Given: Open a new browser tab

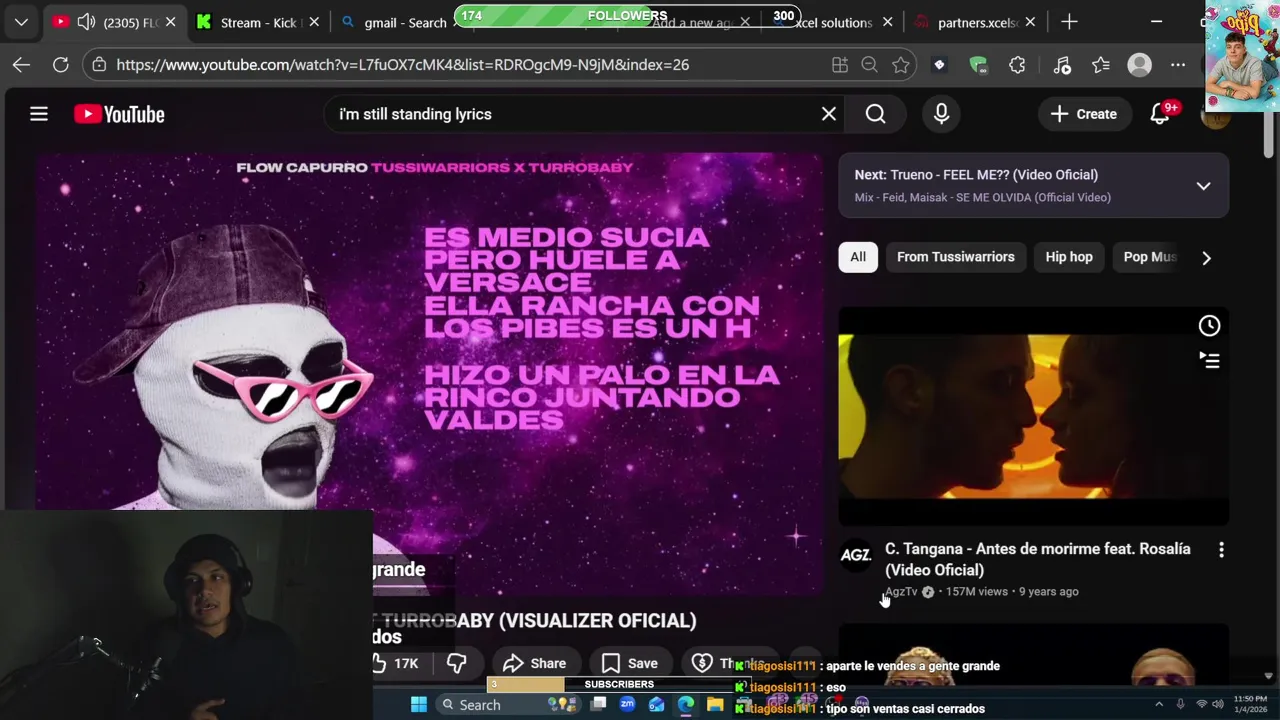Looking at the screenshot, I should (1069, 22).
